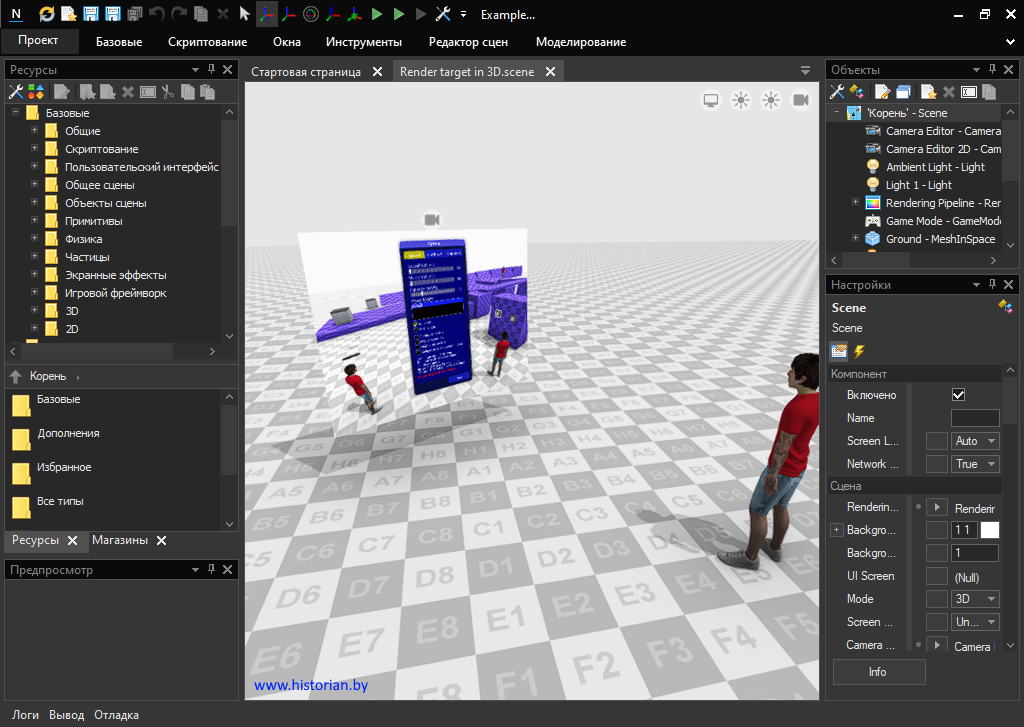
Task: Expand the Rendering Pipeline tree node
Action: coord(855,203)
